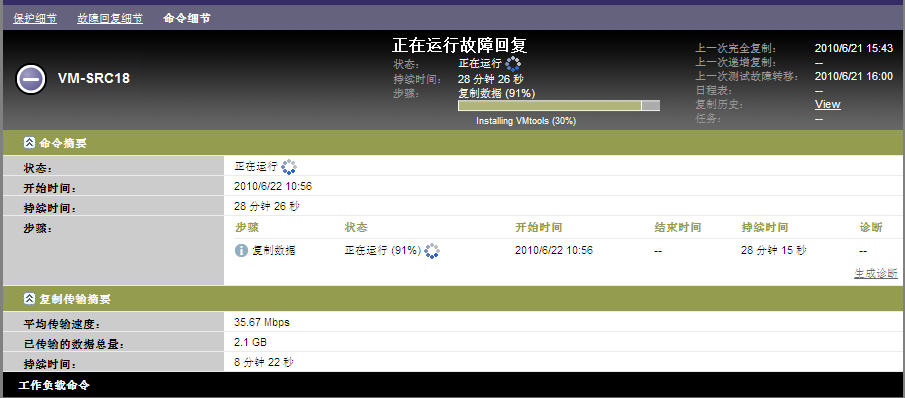This screenshot has height=398, width=905.
Task: Click the 35.67 Mbps transfer speed value
Action: click(x=262, y=322)
